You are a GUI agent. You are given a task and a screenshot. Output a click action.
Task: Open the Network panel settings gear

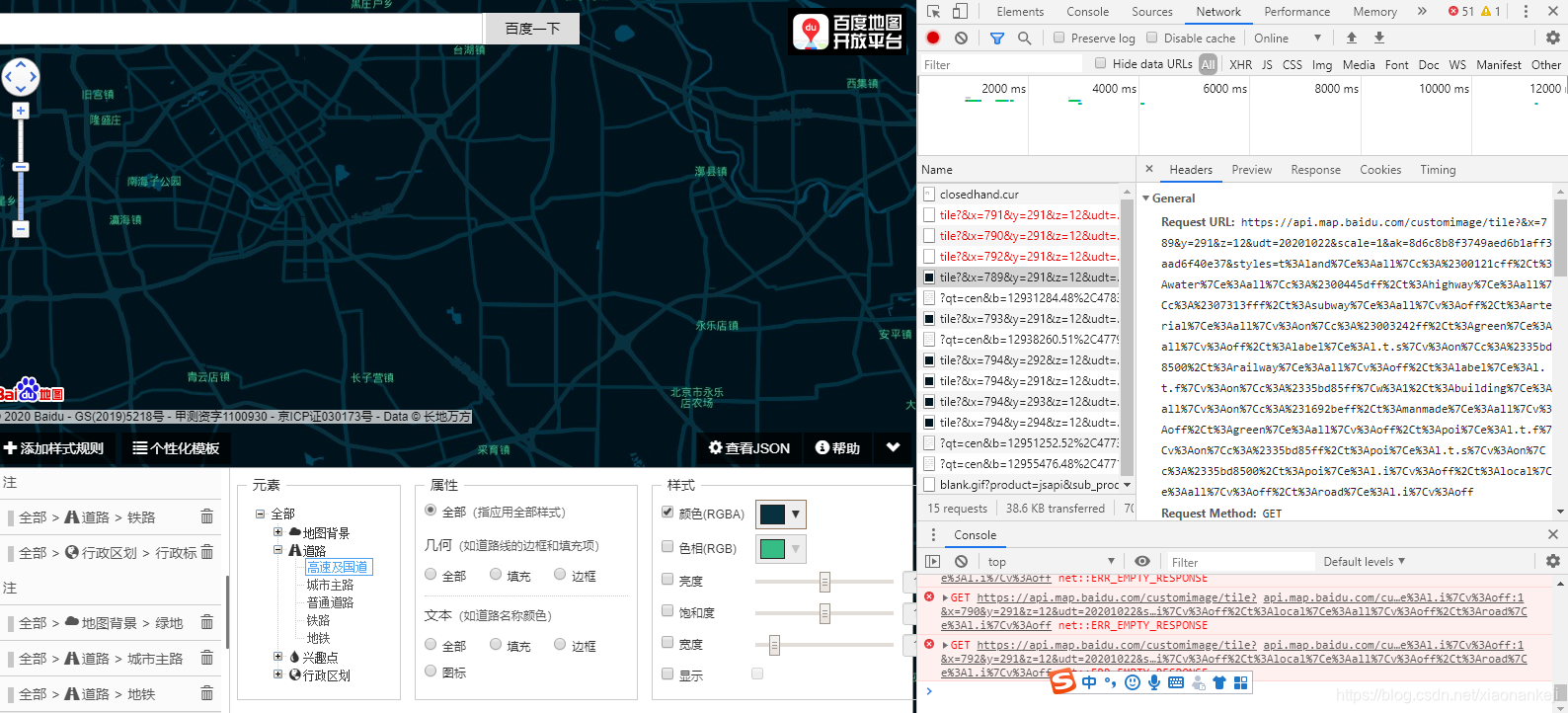pos(1553,38)
